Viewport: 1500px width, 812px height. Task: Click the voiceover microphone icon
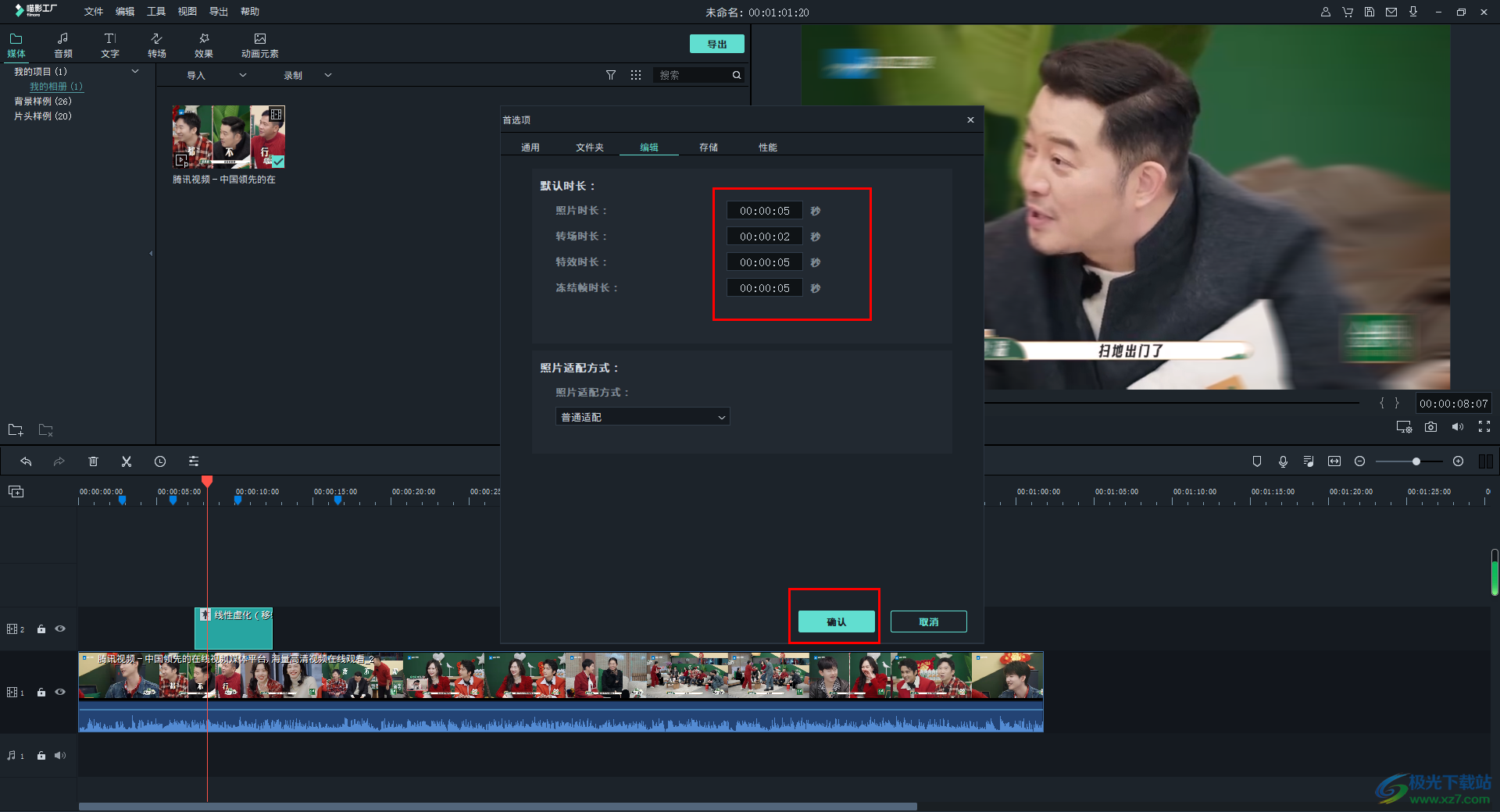(x=1283, y=461)
